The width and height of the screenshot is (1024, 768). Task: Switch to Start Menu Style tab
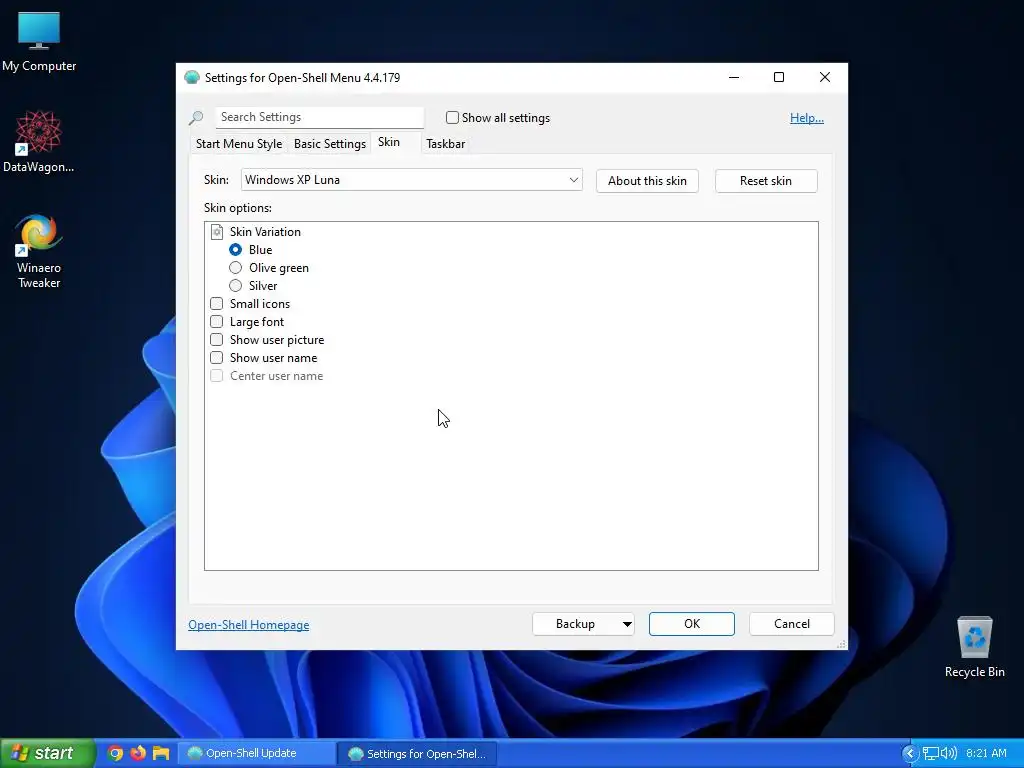[239, 144]
